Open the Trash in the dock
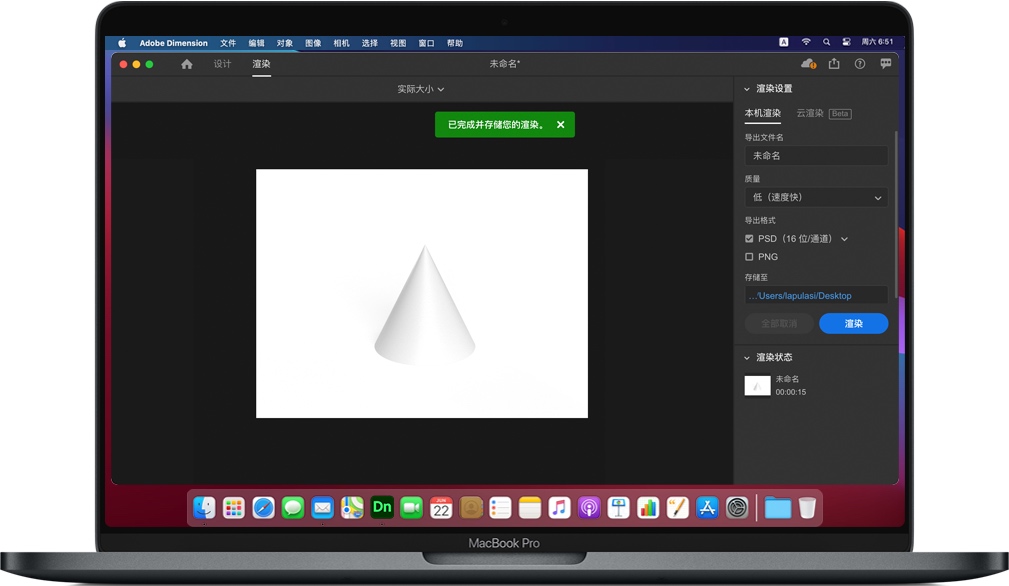1009x586 pixels. point(807,508)
